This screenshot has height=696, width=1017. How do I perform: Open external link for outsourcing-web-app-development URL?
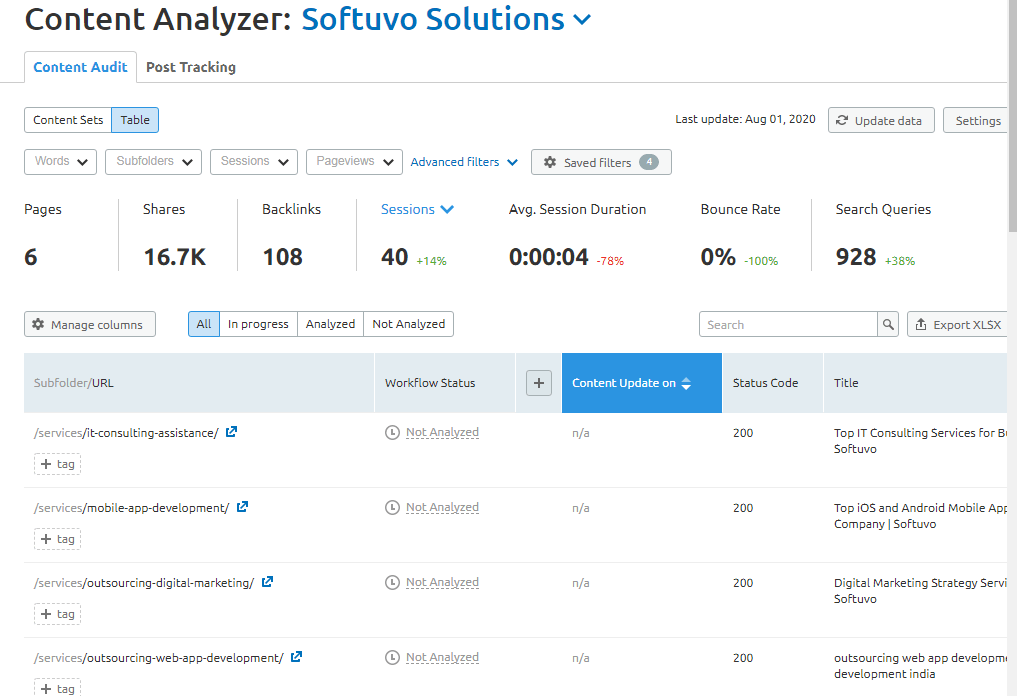pos(296,657)
